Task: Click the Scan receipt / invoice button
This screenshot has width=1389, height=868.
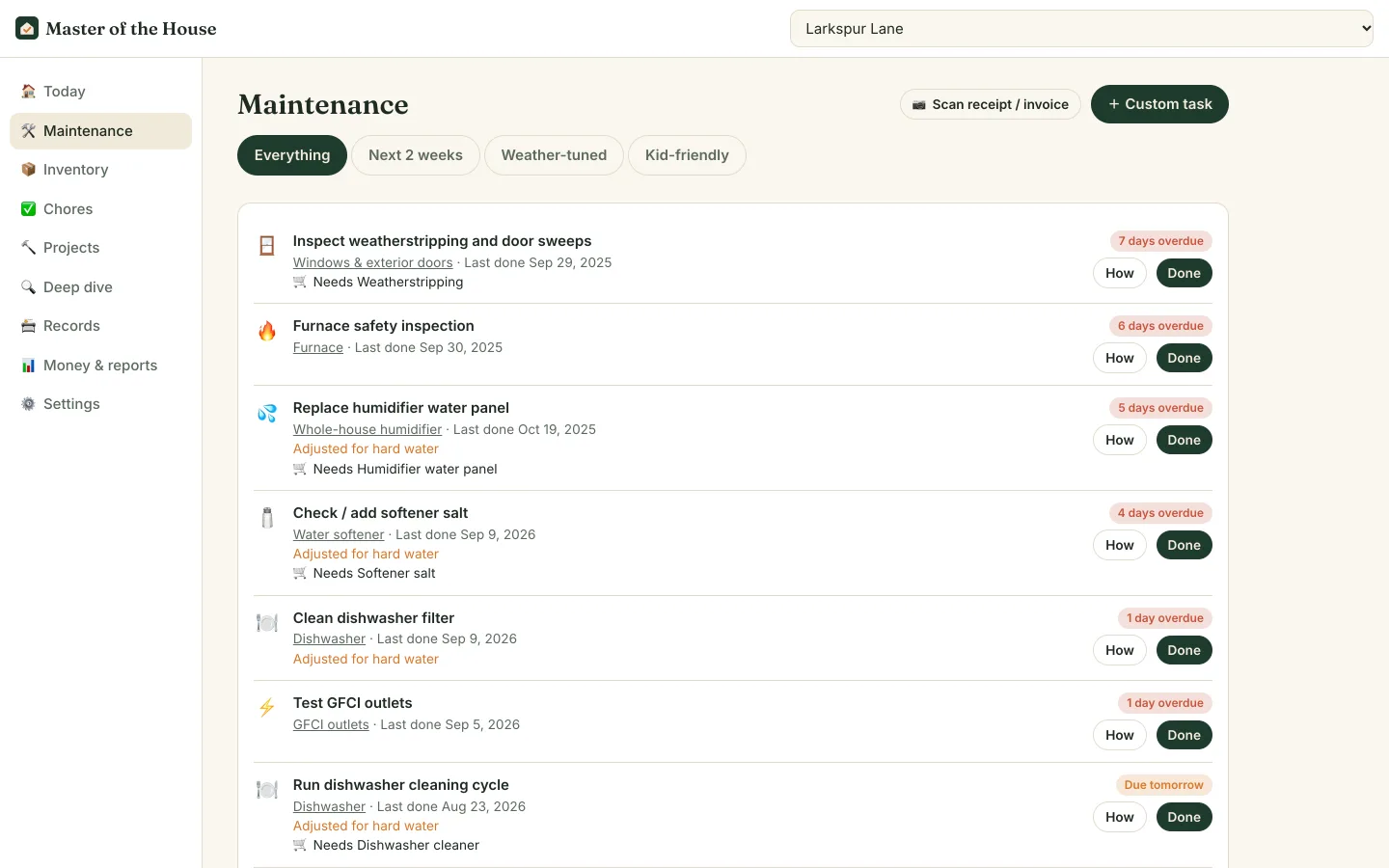Action: (x=991, y=104)
